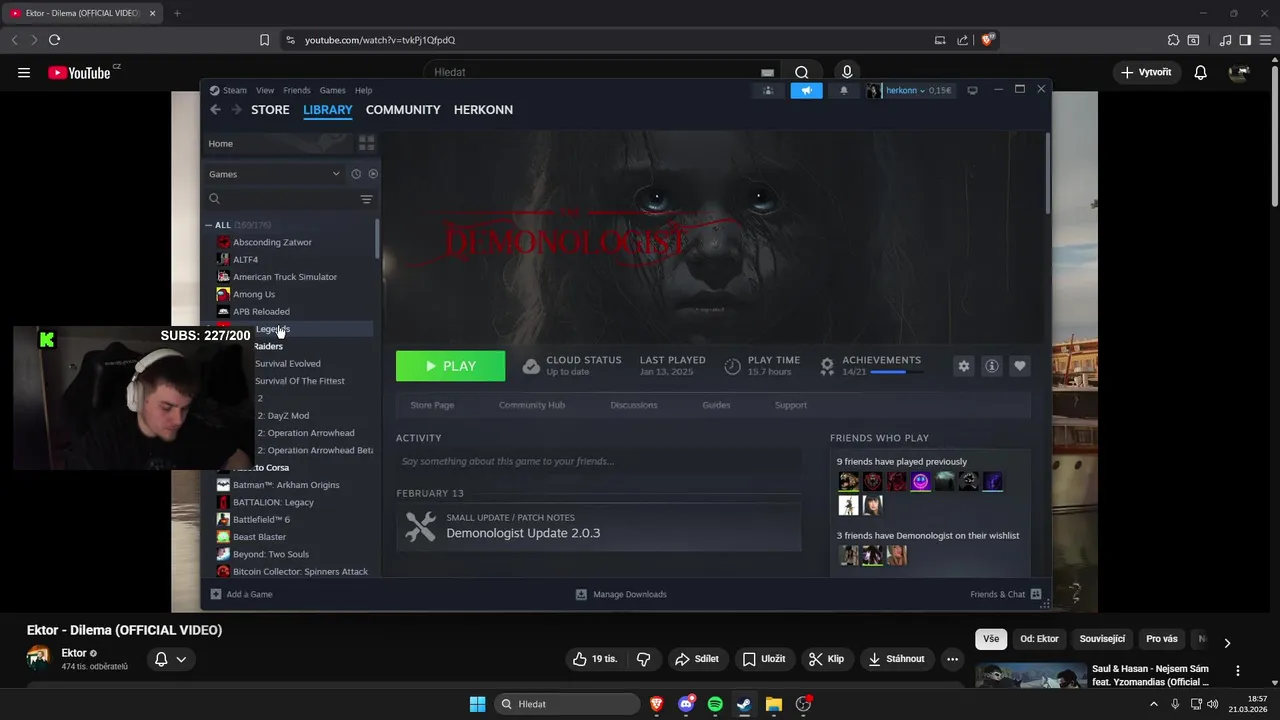This screenshot has width=1280, height=720.
Task: Open Brave Shields lion icon
Action: tap(988, 40)
